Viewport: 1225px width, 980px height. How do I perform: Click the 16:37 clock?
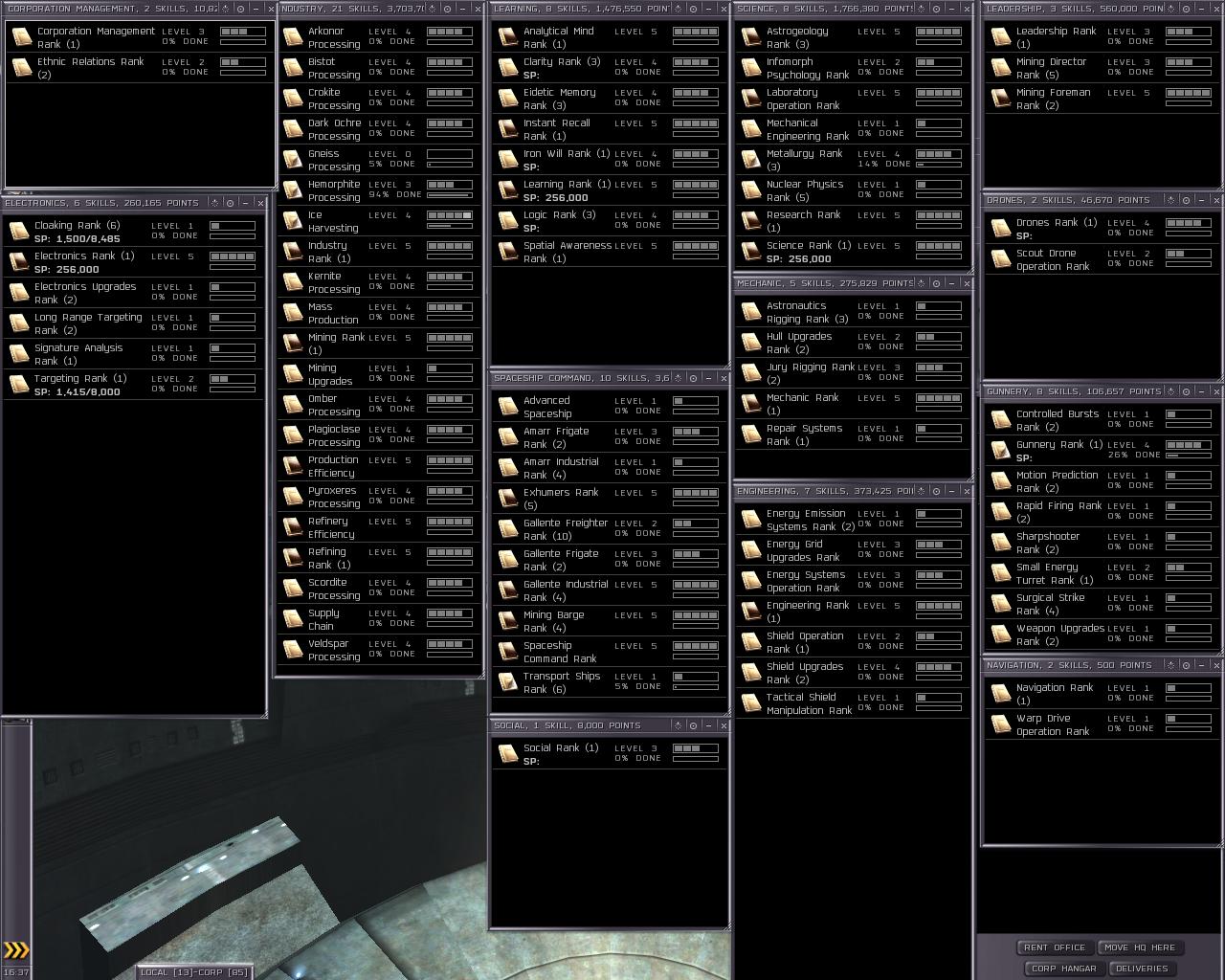pos(15,972)
